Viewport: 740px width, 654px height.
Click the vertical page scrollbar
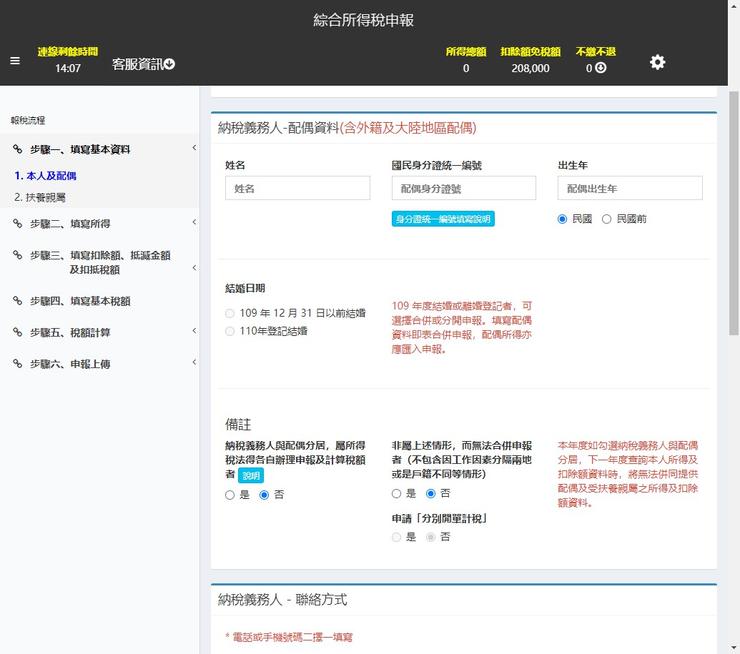(733, 200)
